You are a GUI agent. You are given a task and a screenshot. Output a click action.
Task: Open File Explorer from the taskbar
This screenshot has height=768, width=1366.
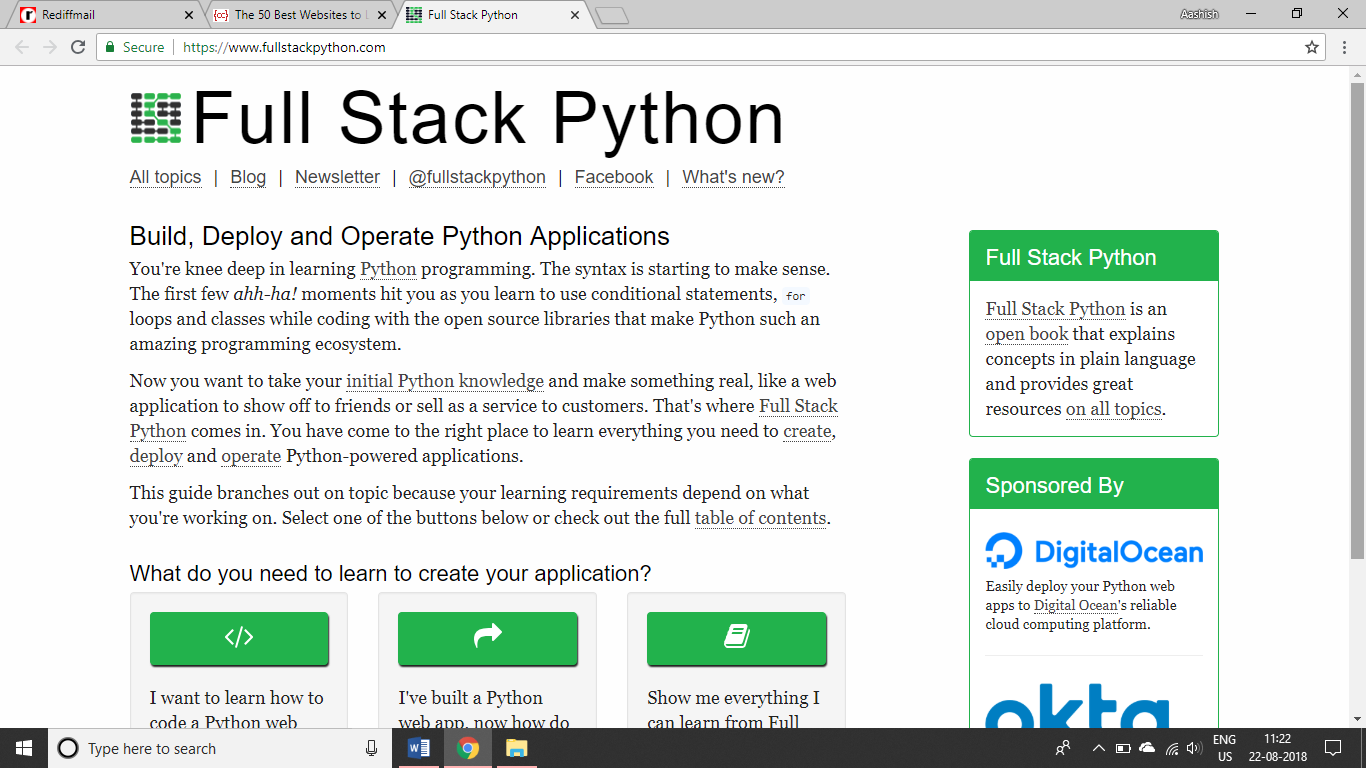pyautogui.click(x=516, y=748)
